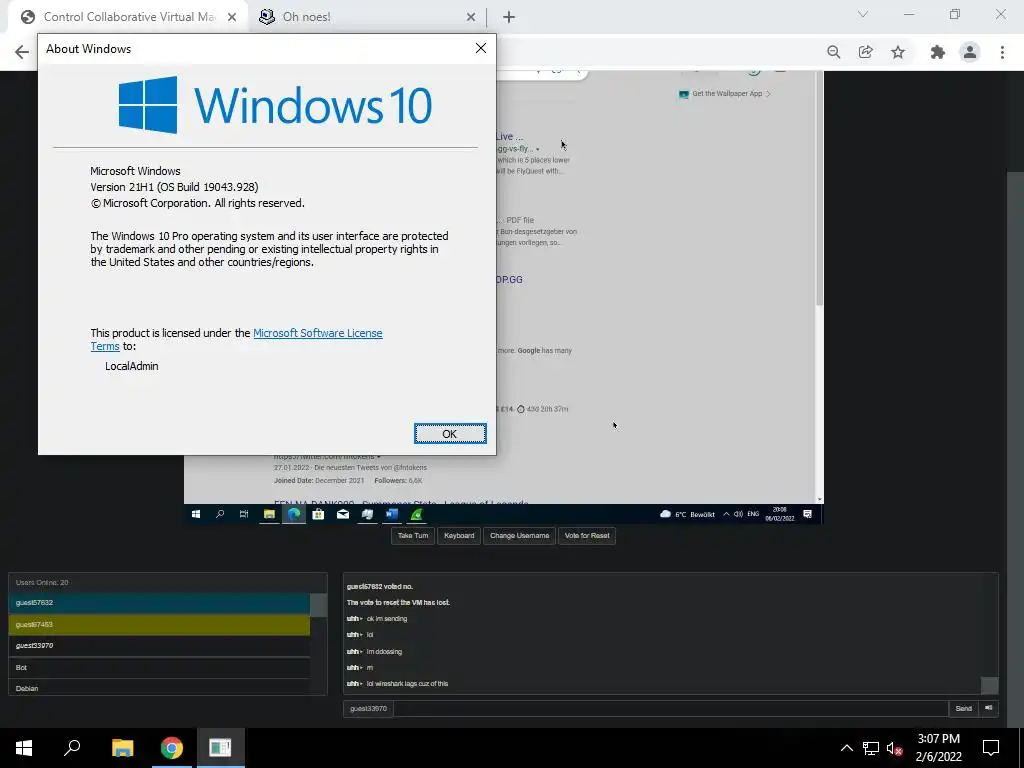This screenshot has width=1024, height=768.
Task: Click the Keyboard button
Action: tap(459, 536)
